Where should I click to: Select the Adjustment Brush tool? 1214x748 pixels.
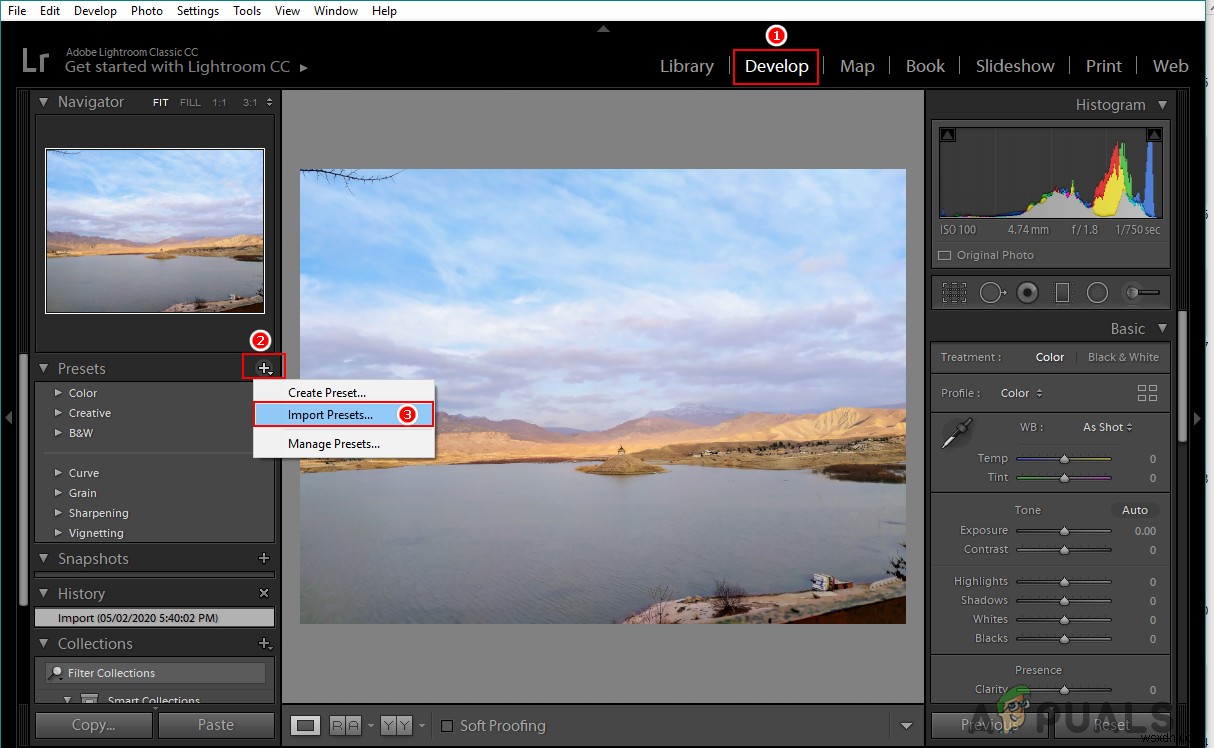pyautogui.click(x=1141, y=293)
